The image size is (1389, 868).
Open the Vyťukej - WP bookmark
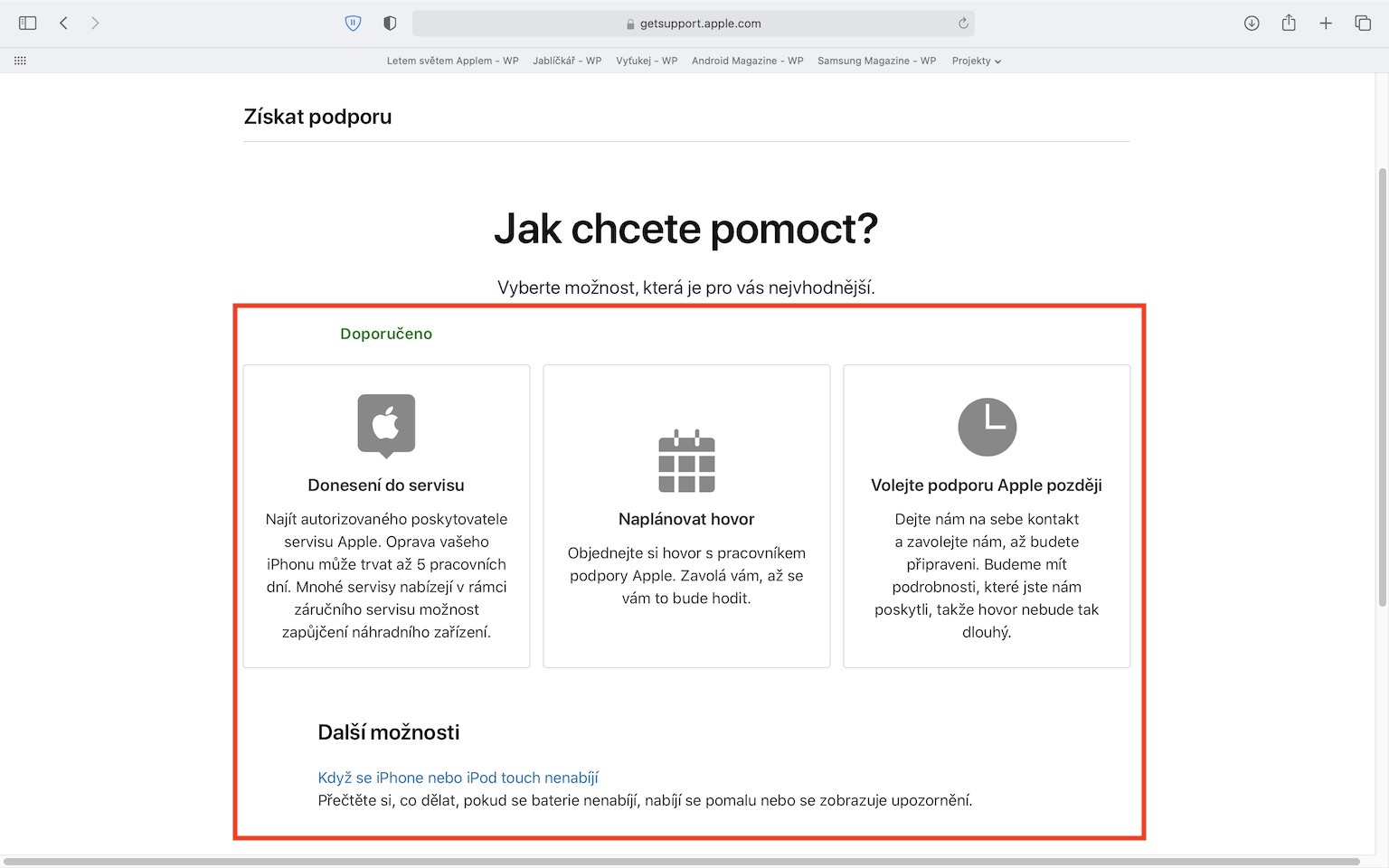[647, 61]
